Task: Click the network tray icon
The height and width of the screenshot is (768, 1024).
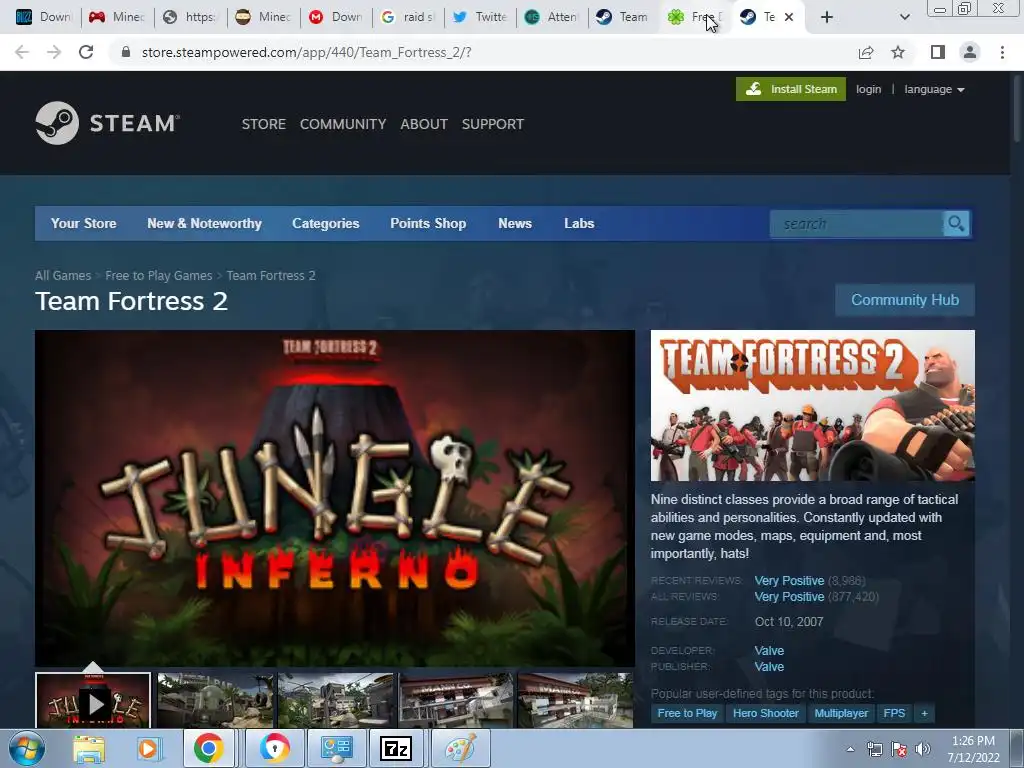Action: pyautogui.click(x=874, y=749)
